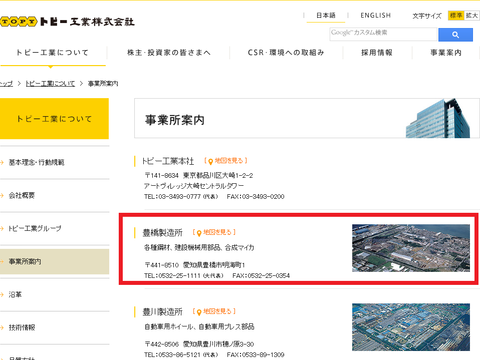Open the CSR・環境への取組み menu
480x360 pixels.
[x=286, y=53]
